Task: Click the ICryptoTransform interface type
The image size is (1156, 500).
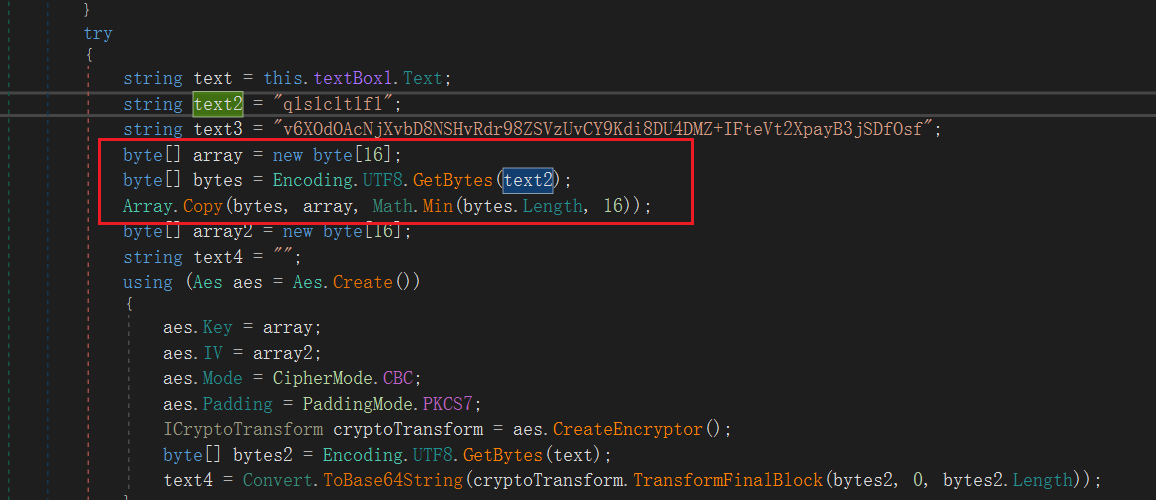Action: click(243, 429)
